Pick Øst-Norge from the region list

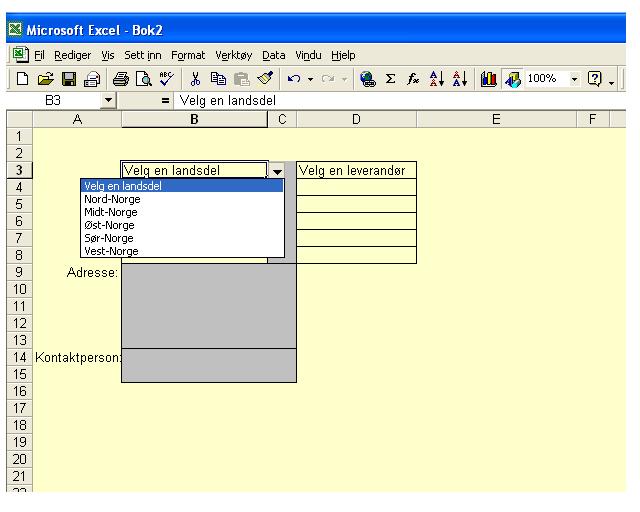click(x=109, y=225)
